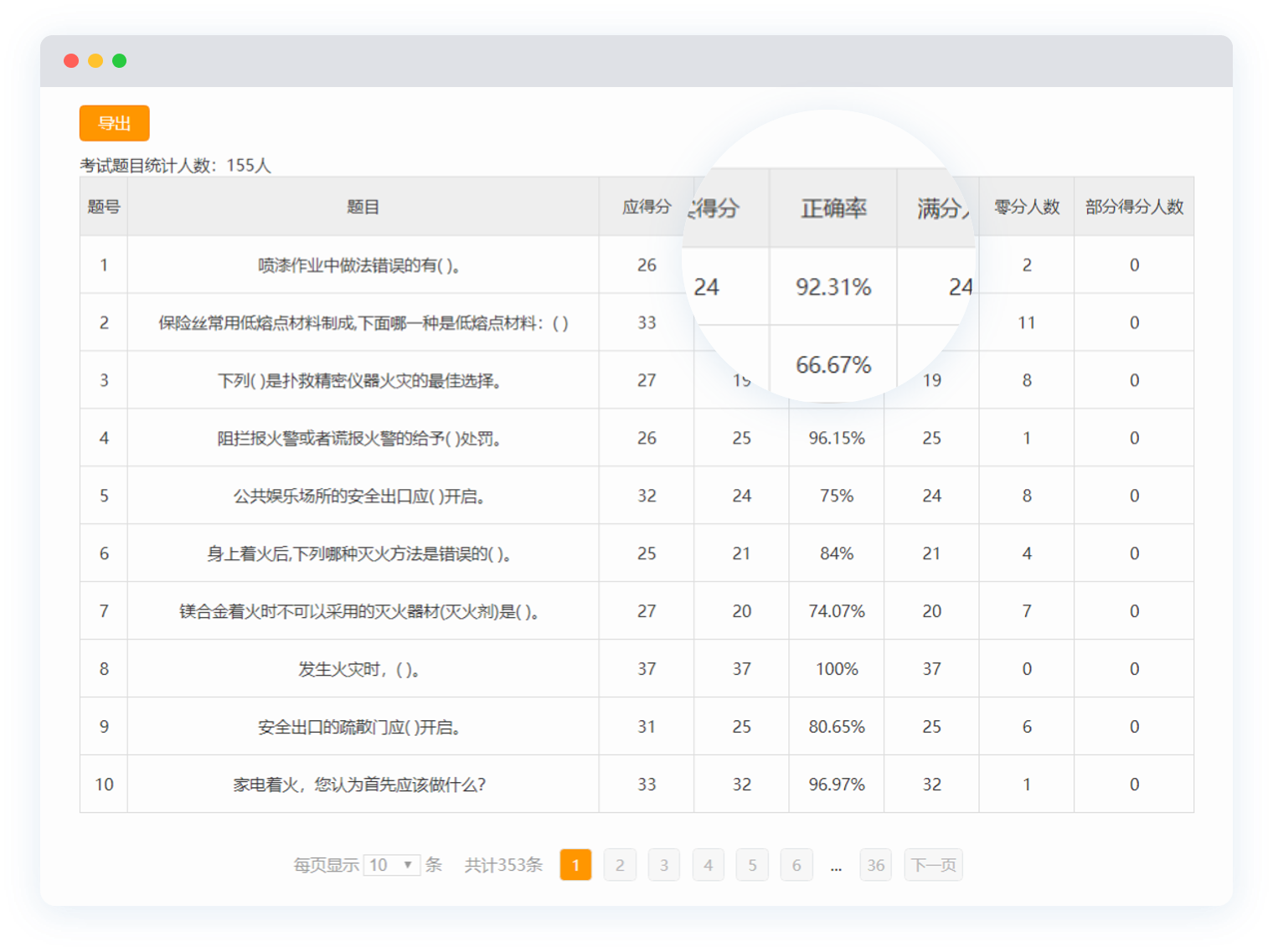
Task: Click the orange 导出 export button
Action: [x=115, y=123]
